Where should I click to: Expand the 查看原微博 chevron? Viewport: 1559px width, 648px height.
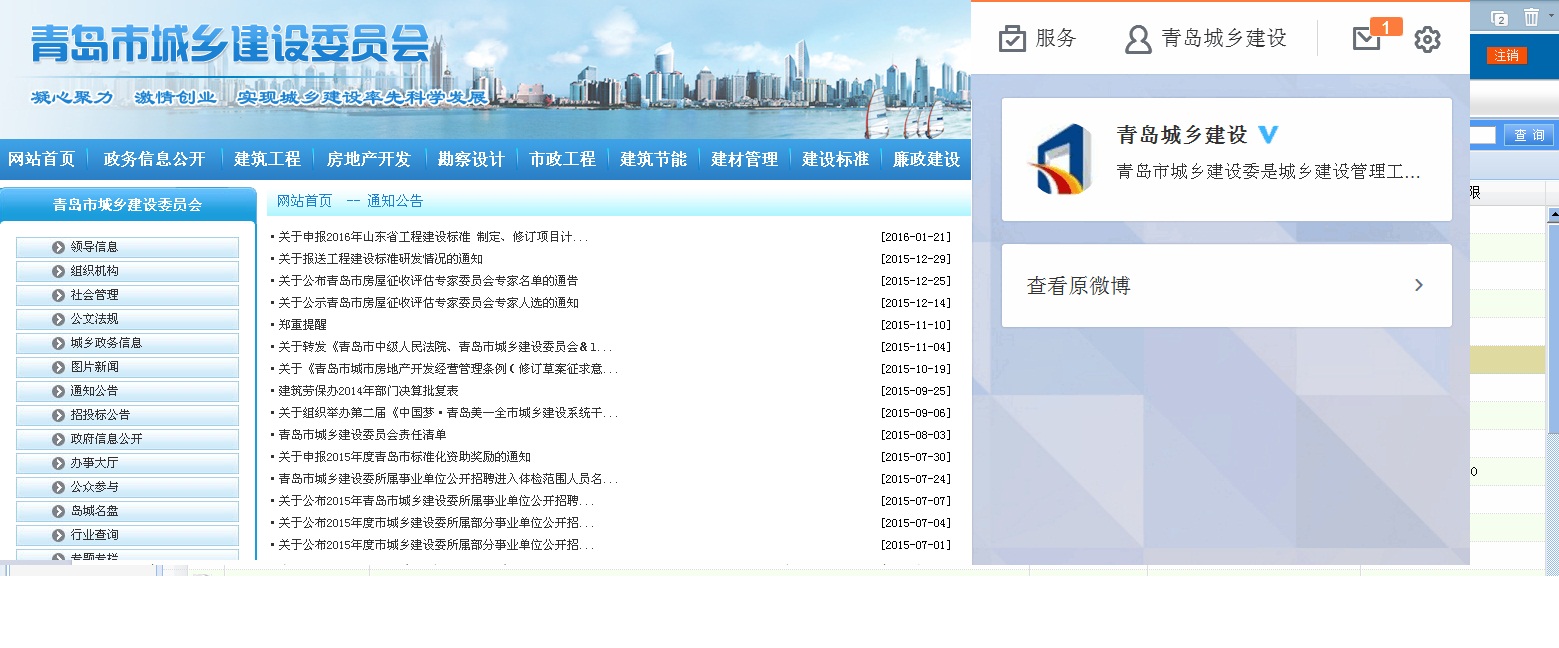[1418, 286]
